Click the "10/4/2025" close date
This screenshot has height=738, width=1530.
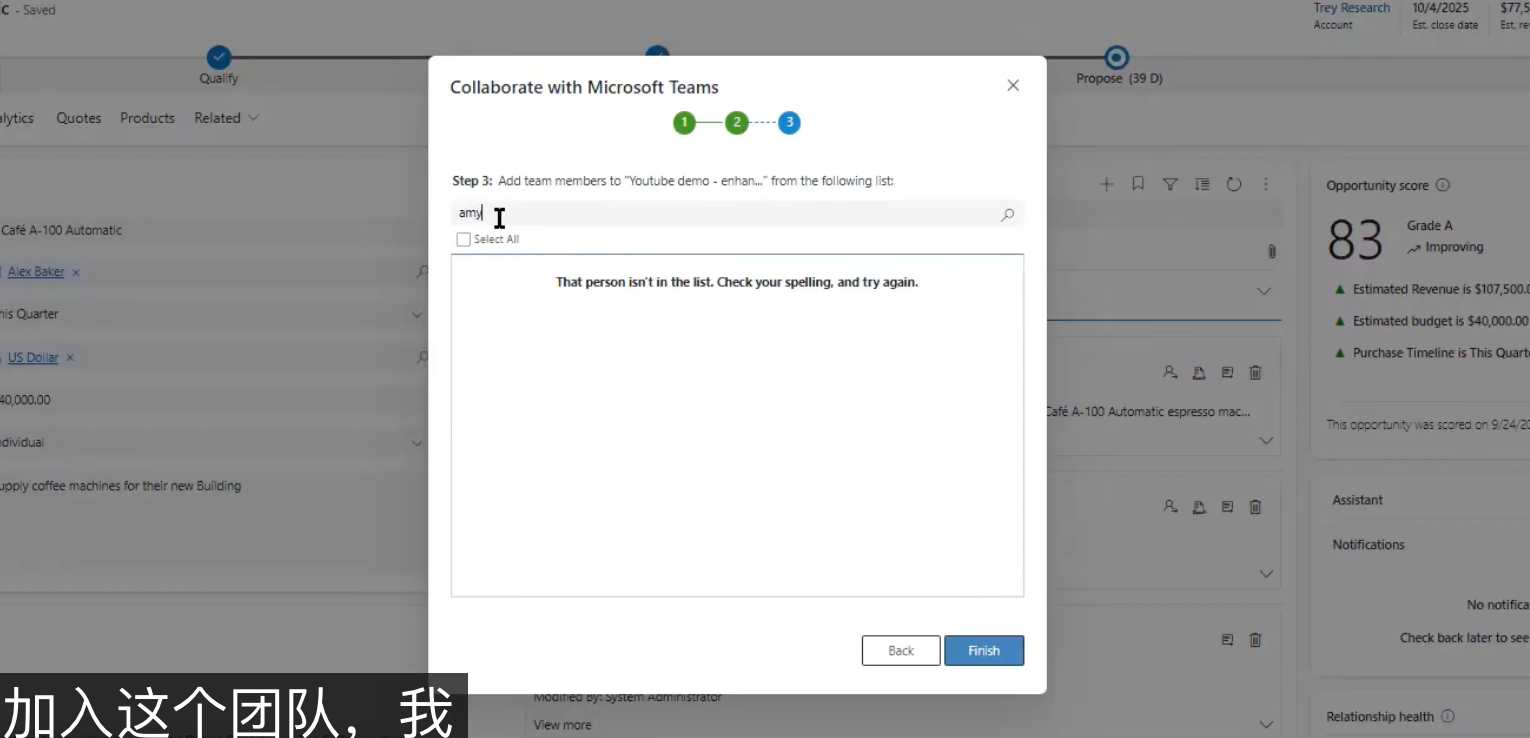1441,8
